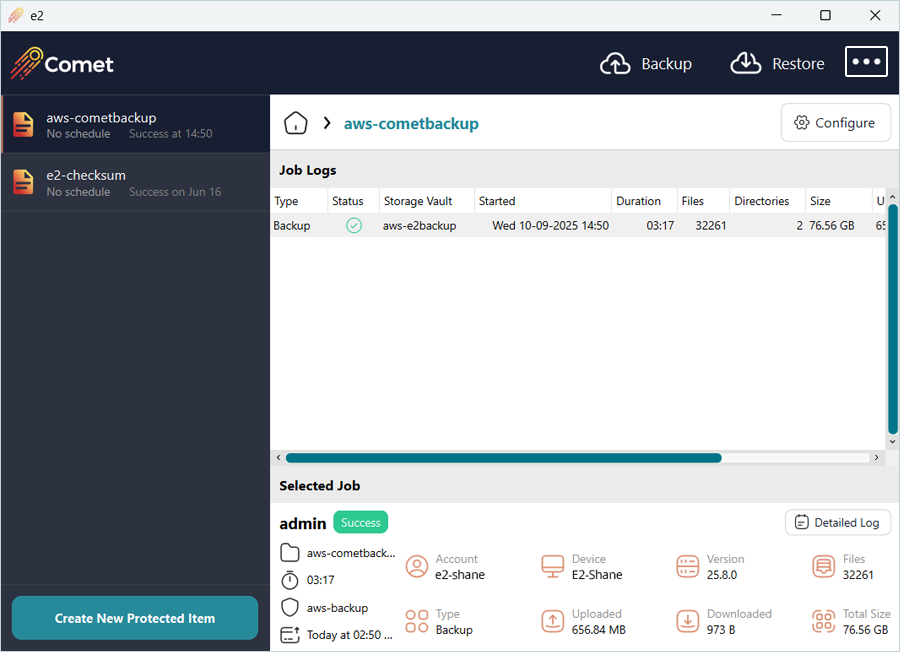Image resolution: width=900 pixels, height=652 pixels.
Task: Sort job logs by Storage Vault column
Action: tap(426, 201)
